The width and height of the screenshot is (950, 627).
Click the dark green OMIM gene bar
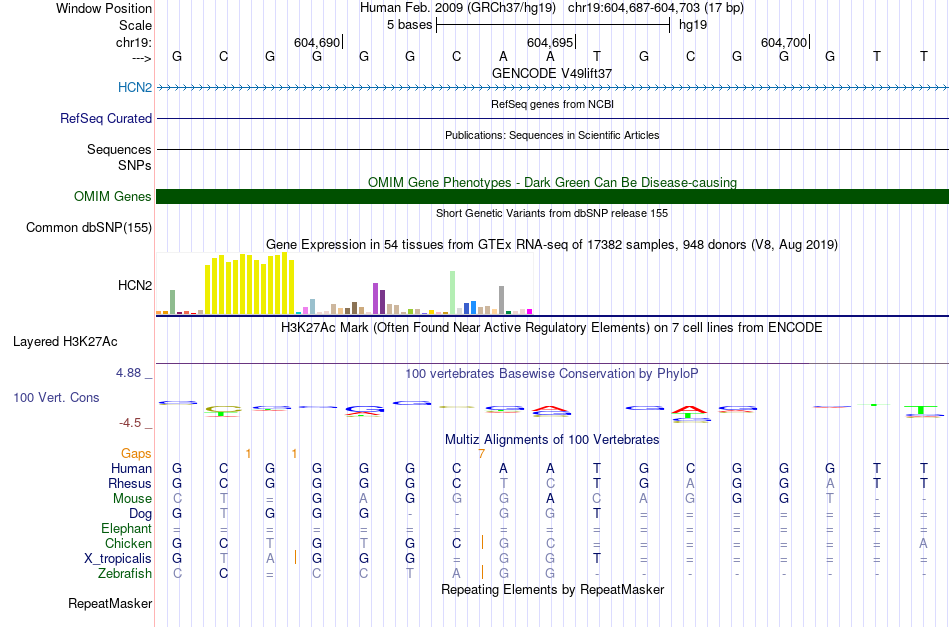click(x=552, y=196)
